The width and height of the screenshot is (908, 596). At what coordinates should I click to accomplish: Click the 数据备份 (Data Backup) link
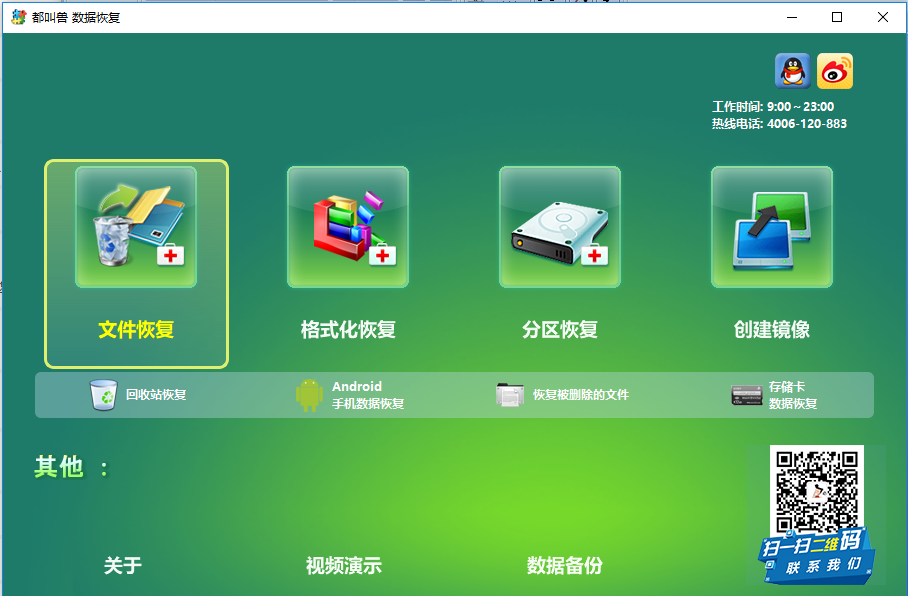(565, 566)
